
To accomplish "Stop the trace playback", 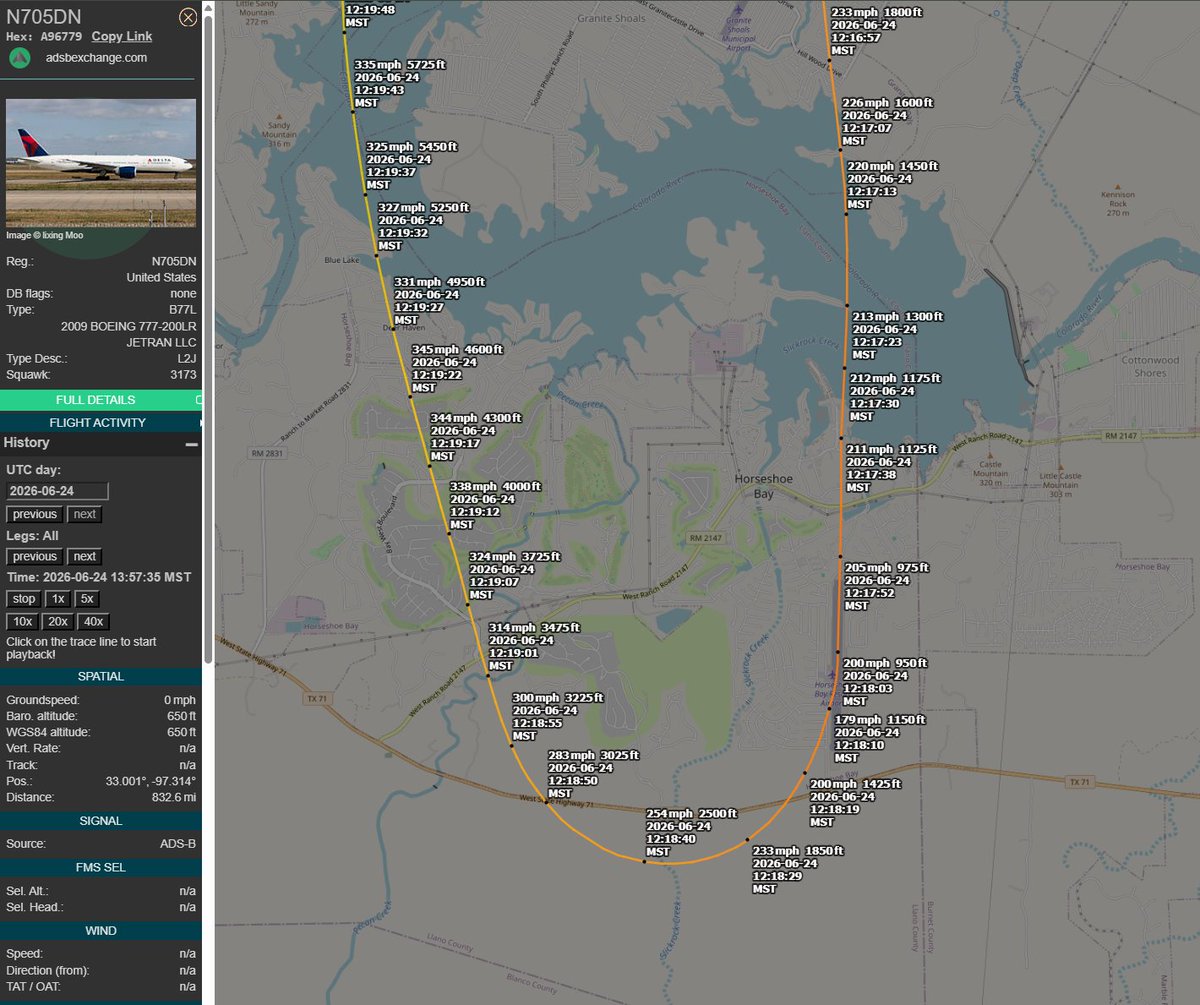I will [24, 599].
